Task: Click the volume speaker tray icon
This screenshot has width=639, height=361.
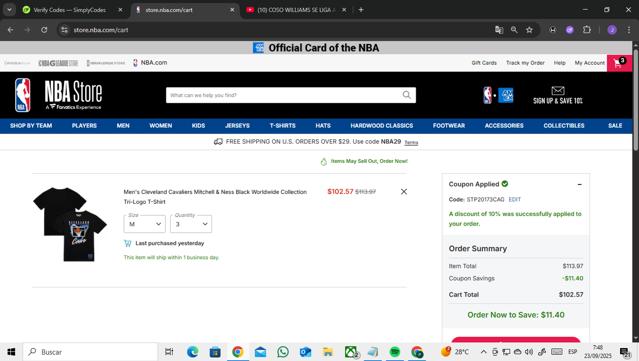Action: click(529, 352)
